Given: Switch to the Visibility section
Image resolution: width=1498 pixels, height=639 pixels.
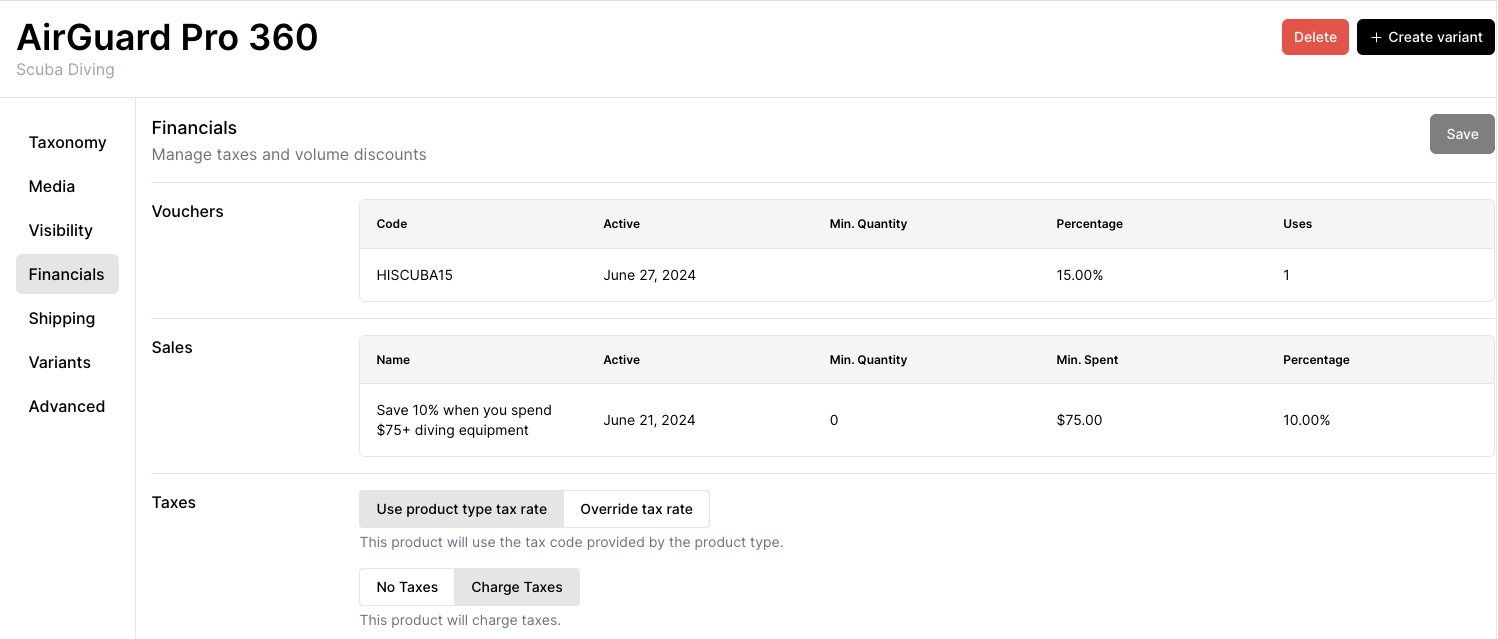Looking at the screenshot, I should pyautogui.click(x=60, y=230).
